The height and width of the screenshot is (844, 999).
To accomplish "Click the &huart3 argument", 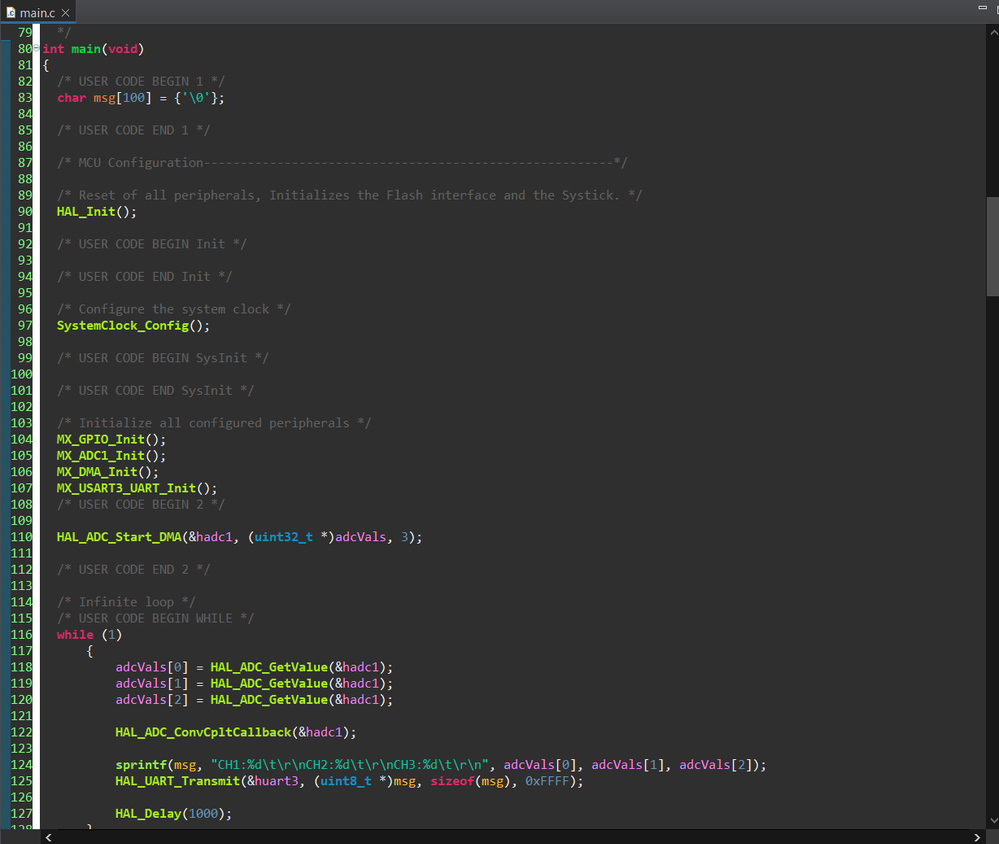I will pos(272,781).
